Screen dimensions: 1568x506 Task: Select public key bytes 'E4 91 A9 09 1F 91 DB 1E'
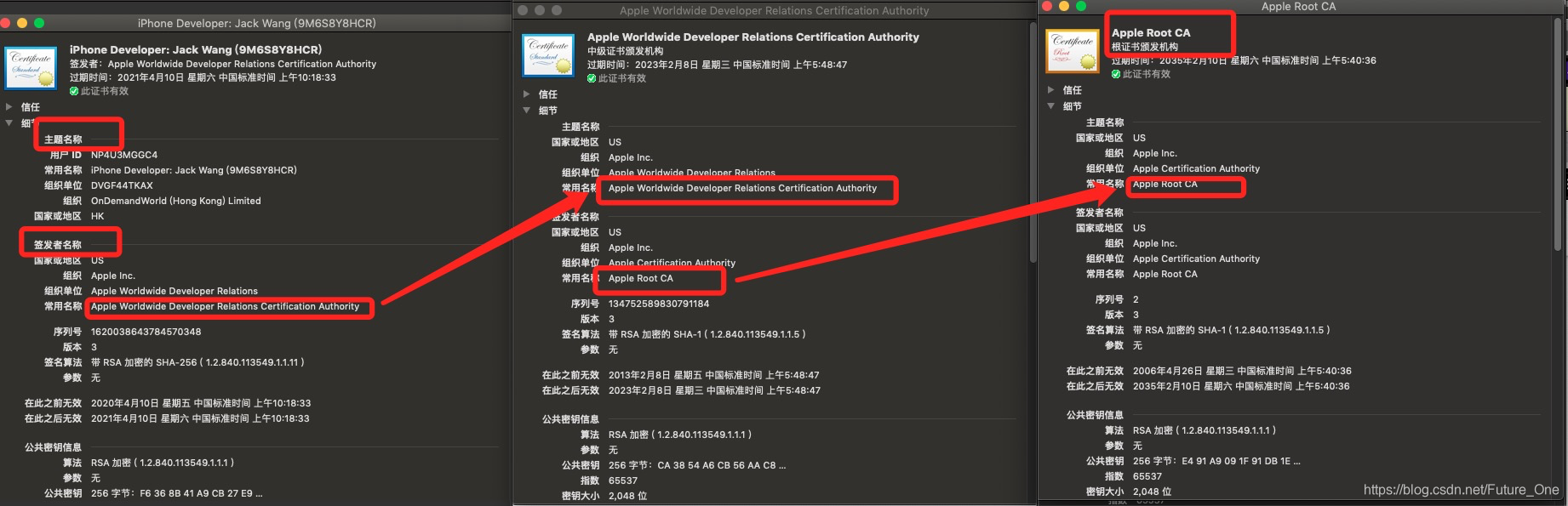tap(1216, 461)
